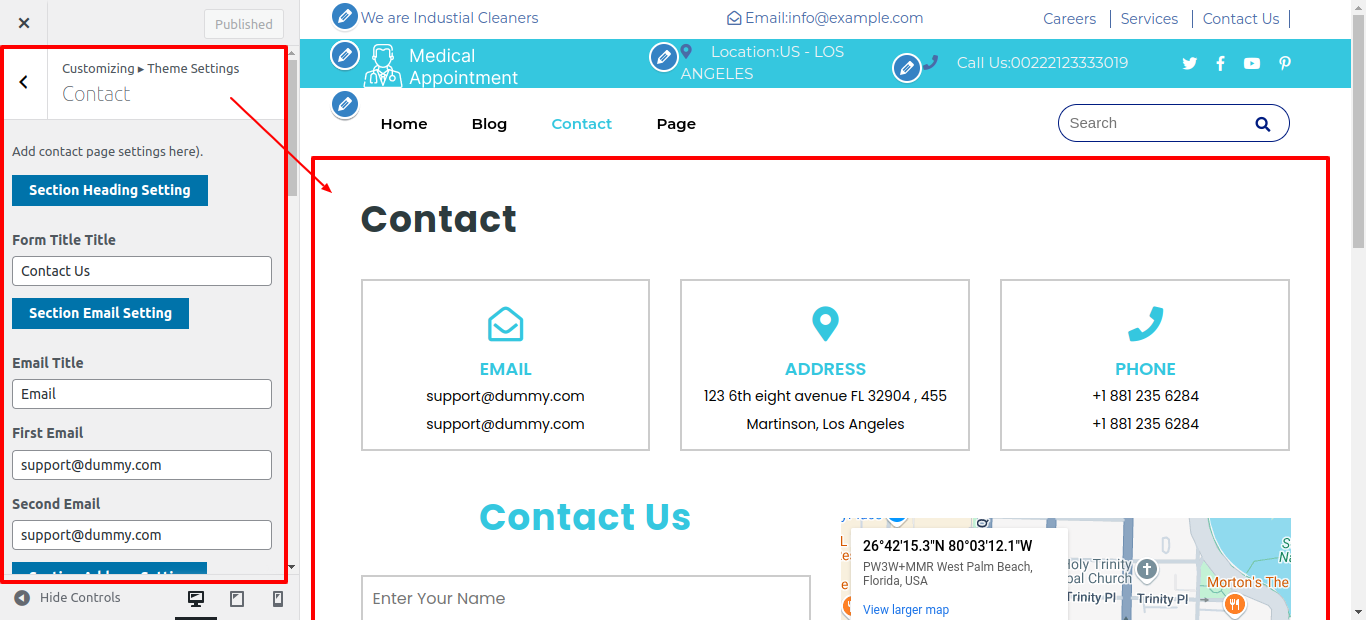Click the First Email input field
The height and width of the screenshot is (620, 1366).
(142, 465)
